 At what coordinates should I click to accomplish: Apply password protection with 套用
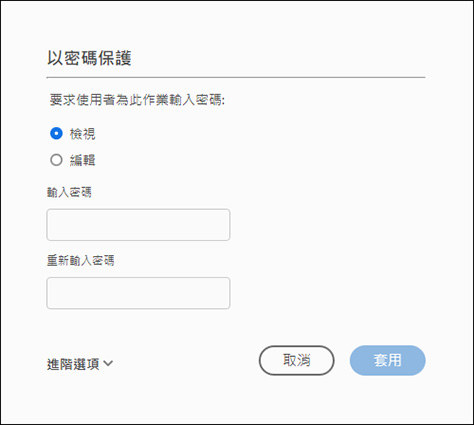388,360
